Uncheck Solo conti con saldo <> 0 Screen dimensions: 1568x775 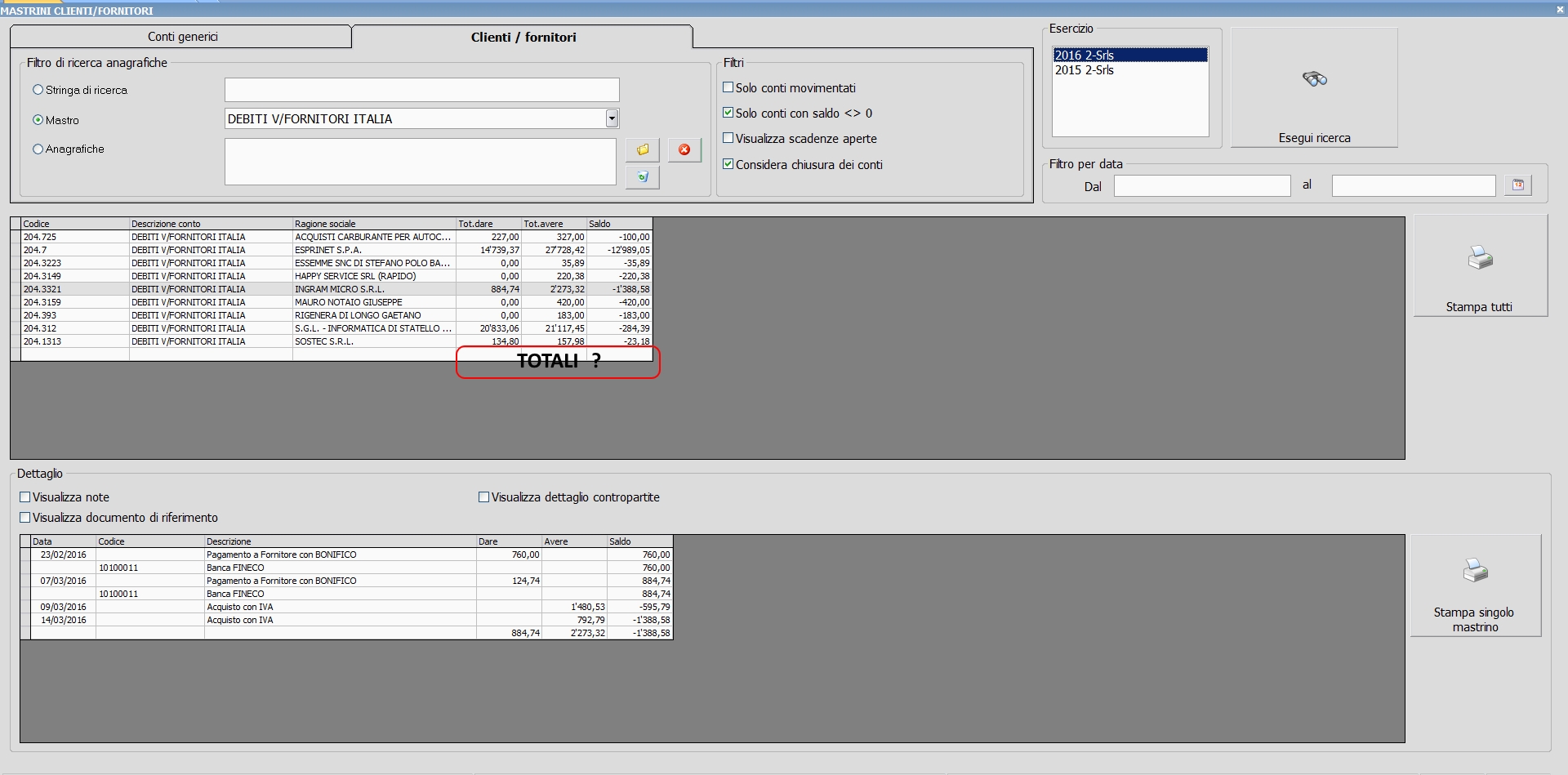[728, 113]
